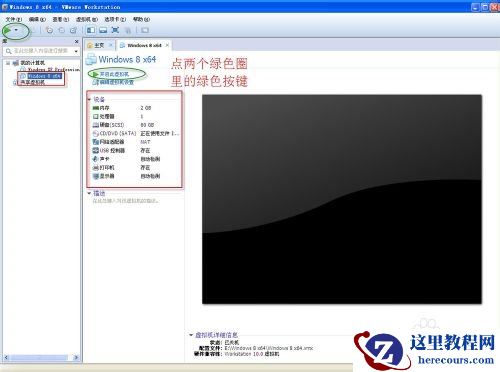Screen dimensions: 500x372
Task: Click the USB 控制器 device icon
Action: pyautogui.click(x=95, y=151)
